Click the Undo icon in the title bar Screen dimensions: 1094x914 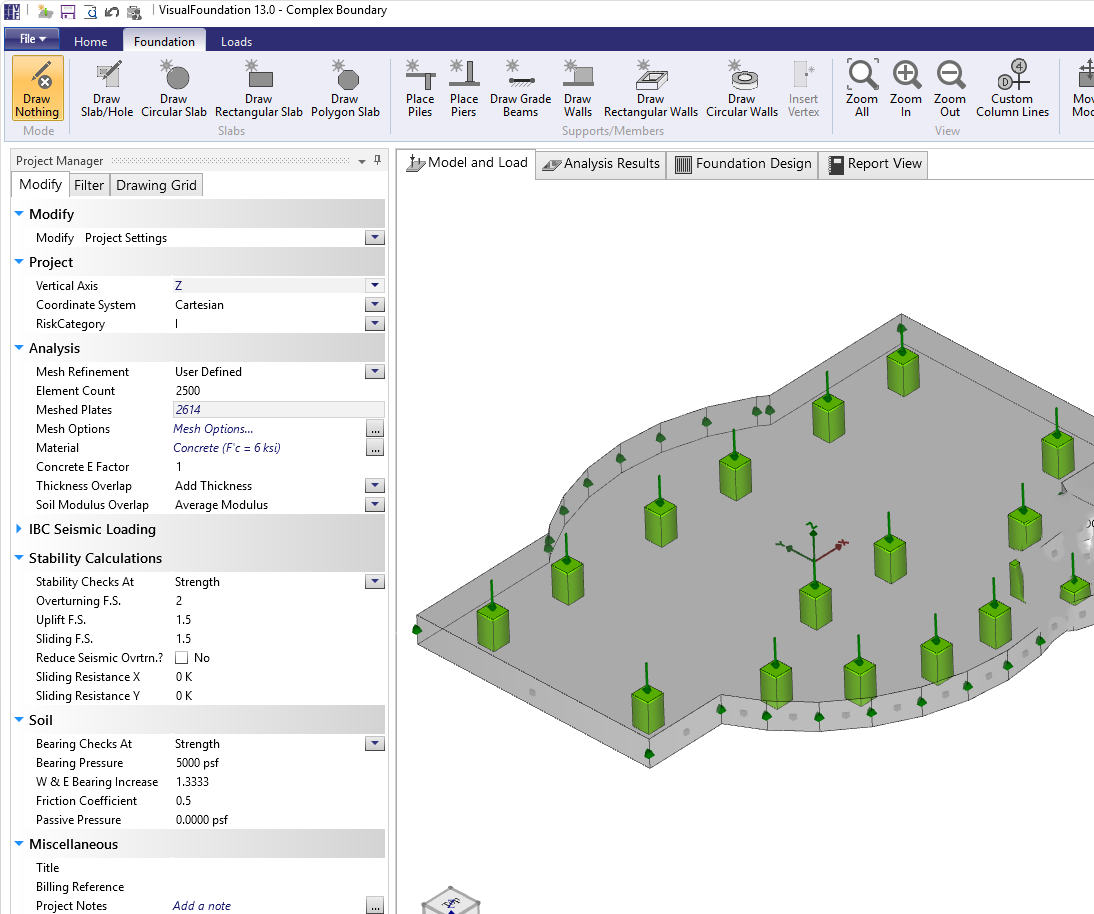[x=112, y=11]
